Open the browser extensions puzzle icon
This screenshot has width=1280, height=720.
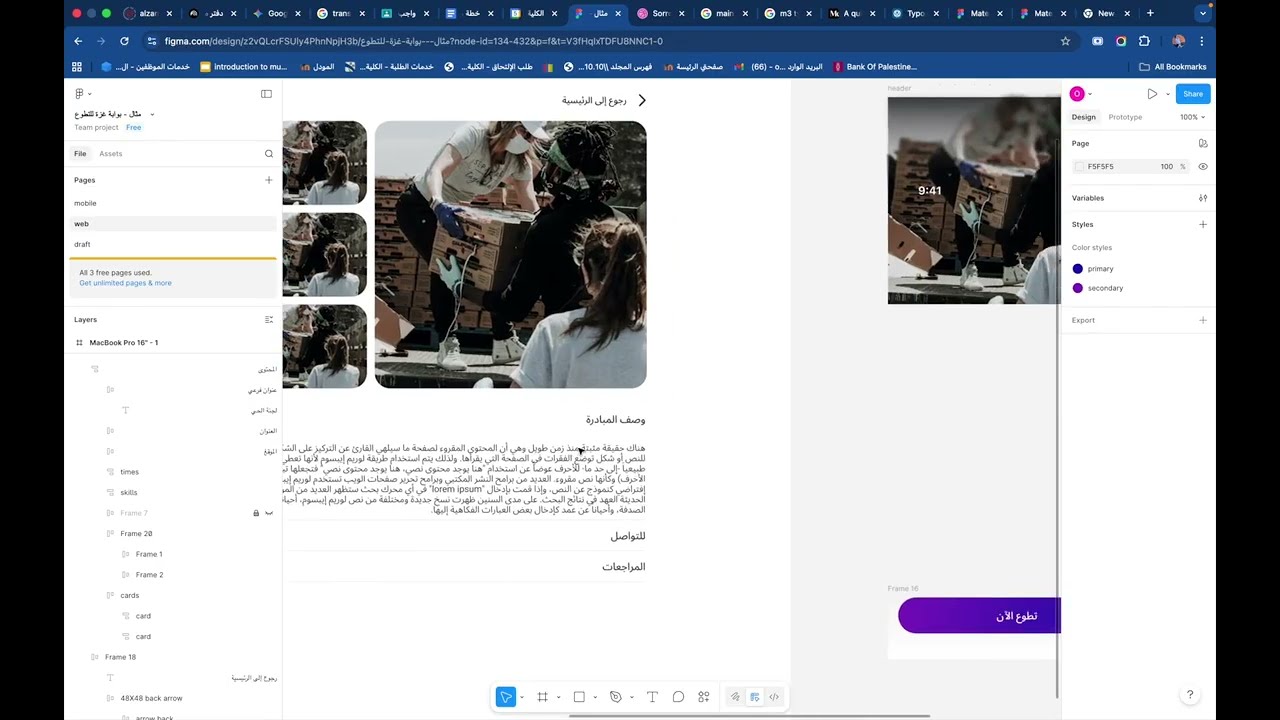click(x=1144, y=41)
